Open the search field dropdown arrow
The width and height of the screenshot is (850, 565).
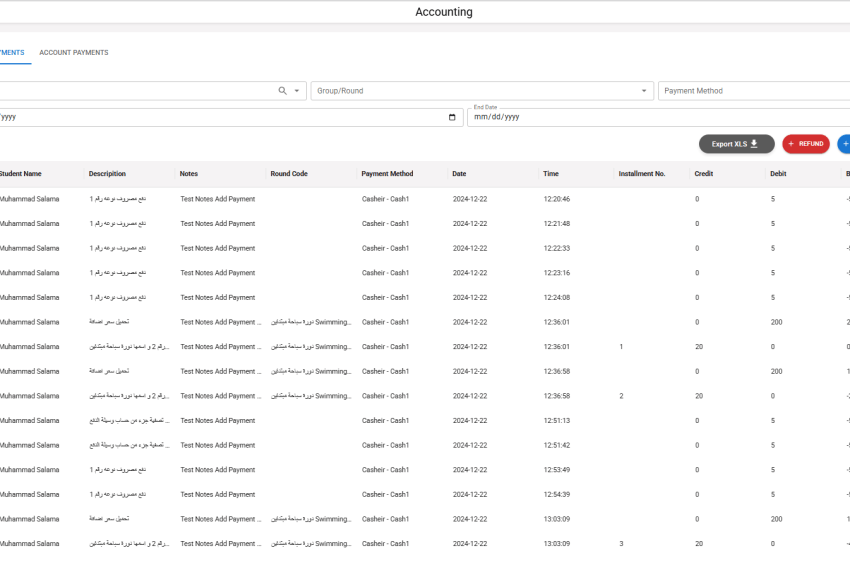click(x=297, y=91)
